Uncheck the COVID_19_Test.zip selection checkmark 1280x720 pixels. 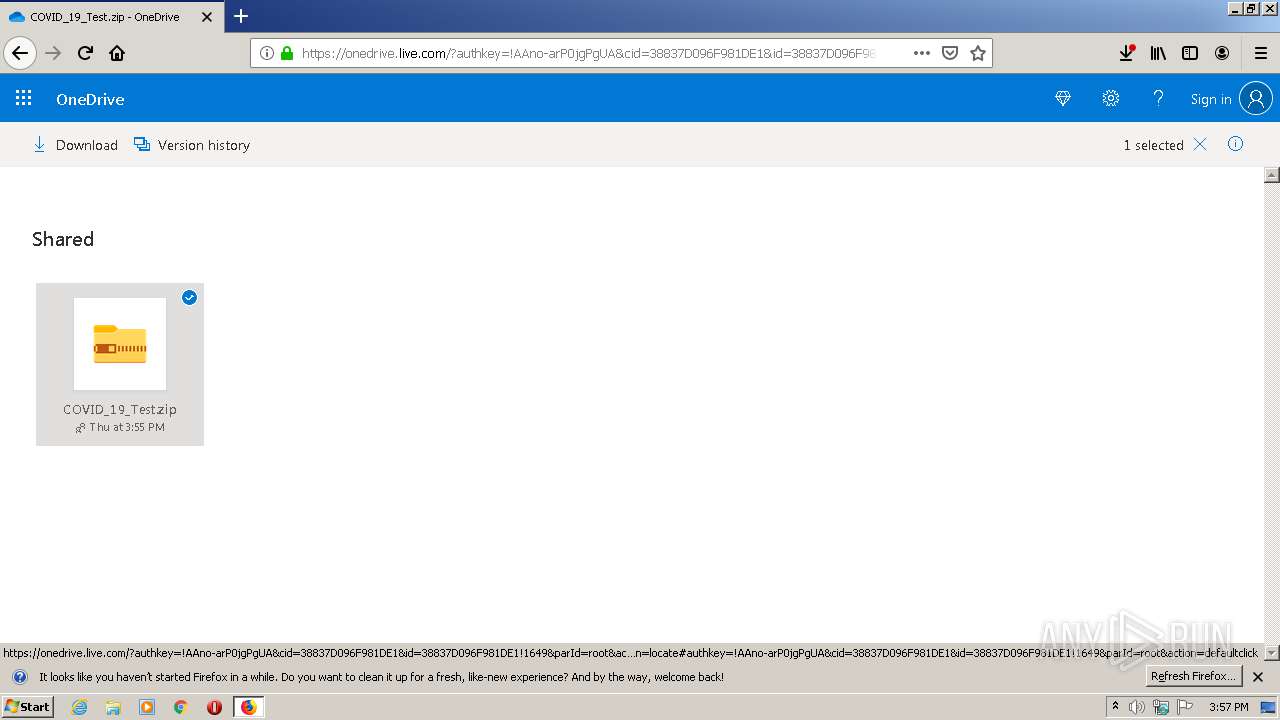[189, 297]
